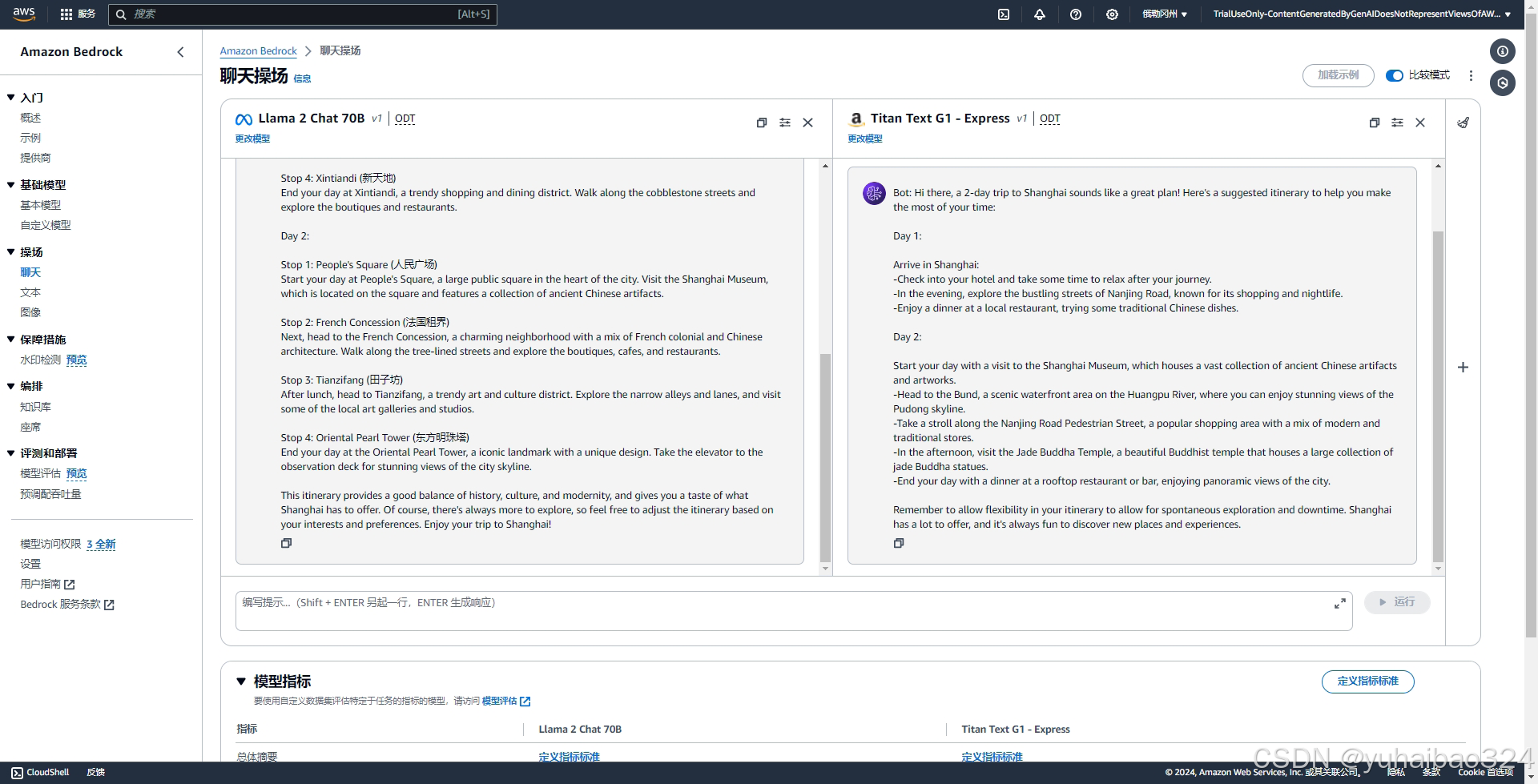Launch CloudShell from top navigation bar
Viewport: 1538px width, 784px height.
click(1004, 14)
